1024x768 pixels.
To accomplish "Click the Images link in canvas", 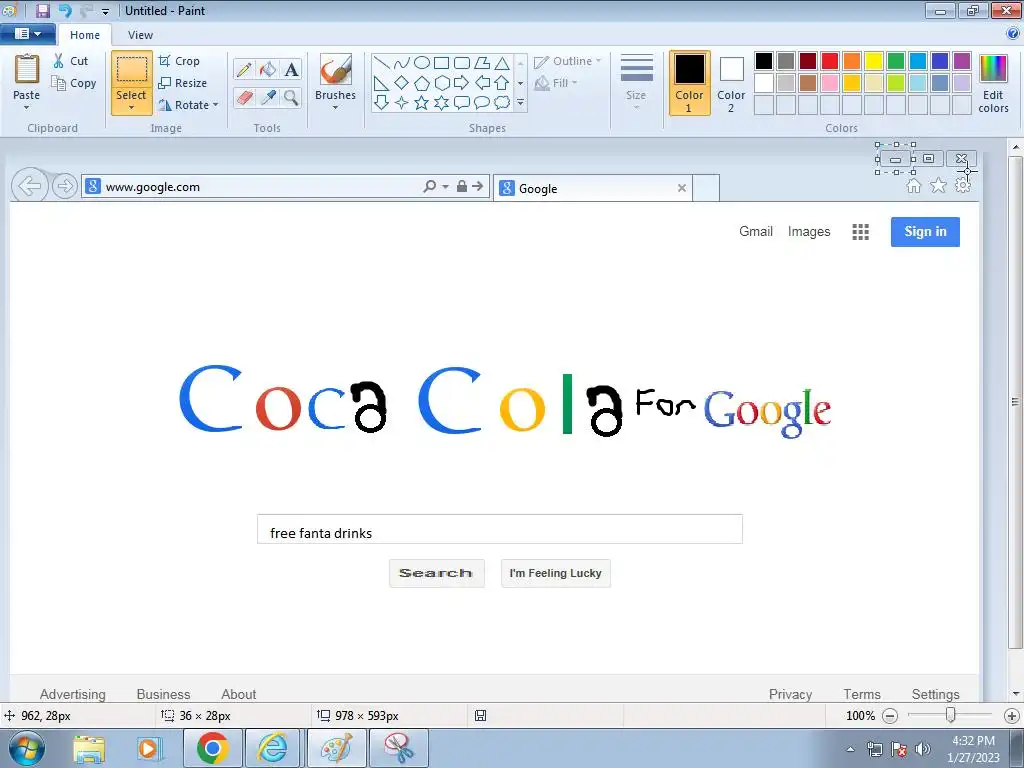I will coord(808,231).
